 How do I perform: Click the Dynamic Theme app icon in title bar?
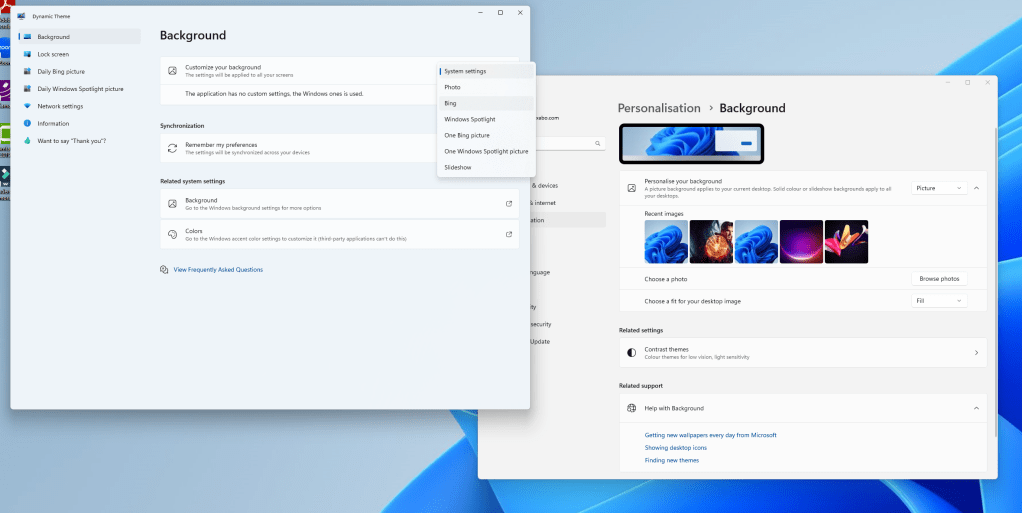pyautogui.click(x=22, y=16)
